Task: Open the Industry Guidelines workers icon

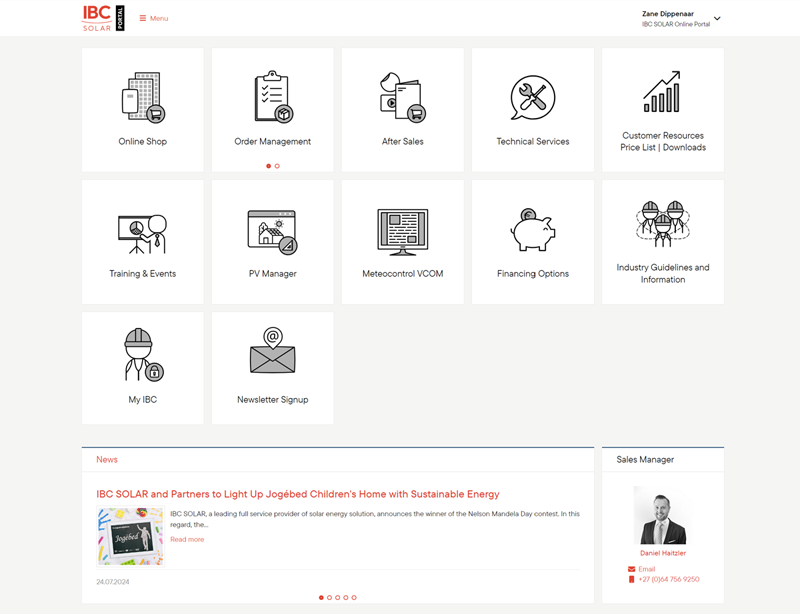Action: coord(663,224)
